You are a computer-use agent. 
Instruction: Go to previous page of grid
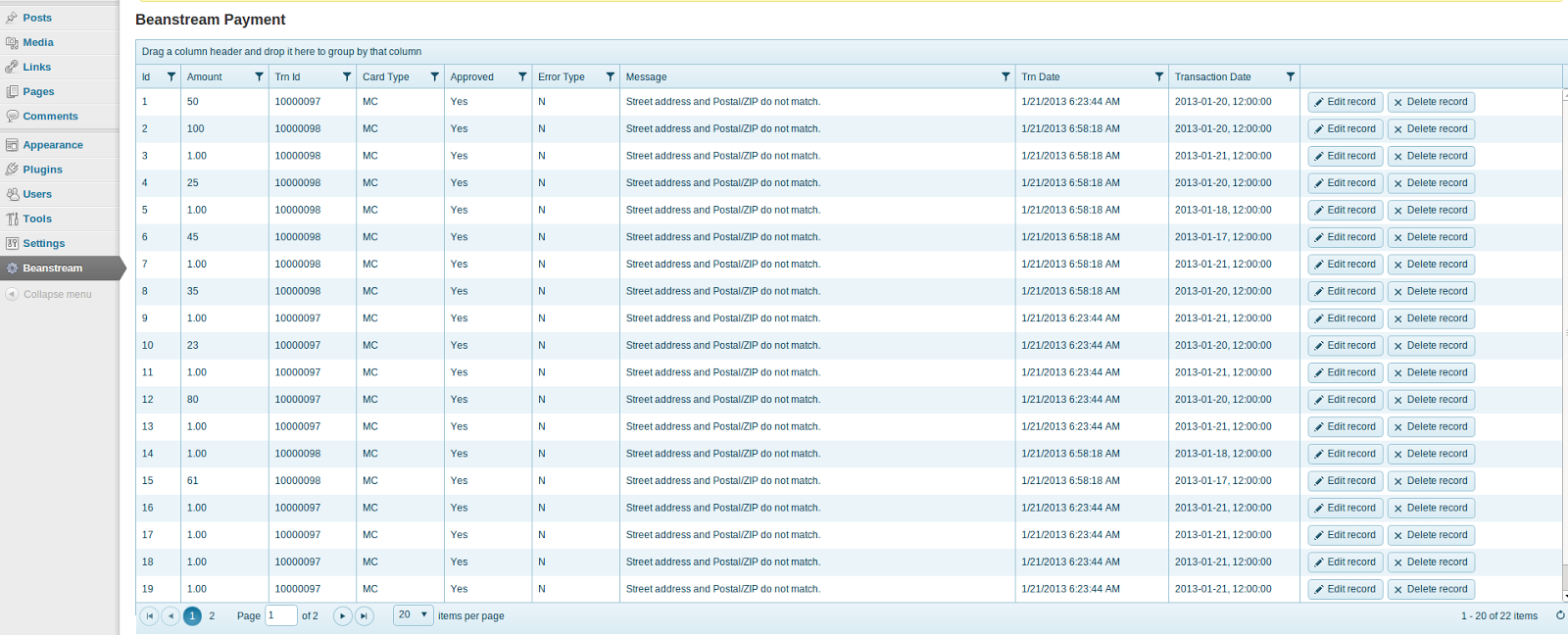(x=171, y=615)
